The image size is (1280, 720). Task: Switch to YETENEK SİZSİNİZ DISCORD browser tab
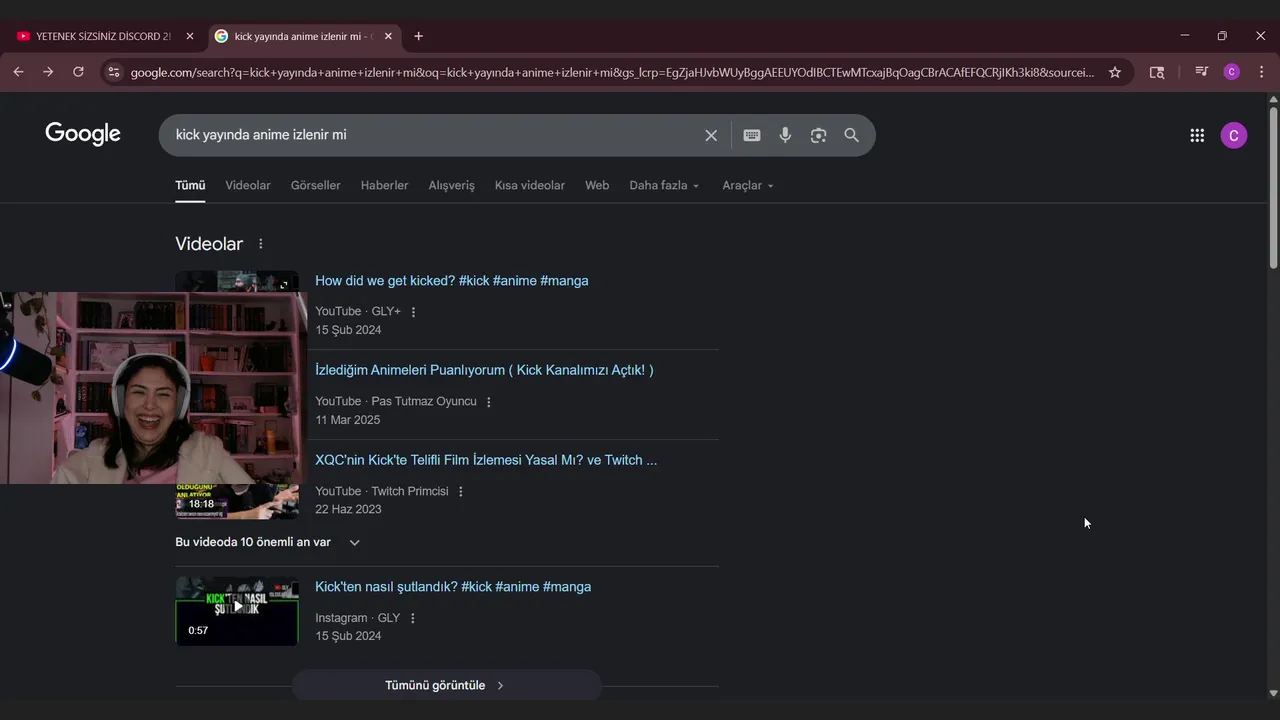(x=104, y=36)
